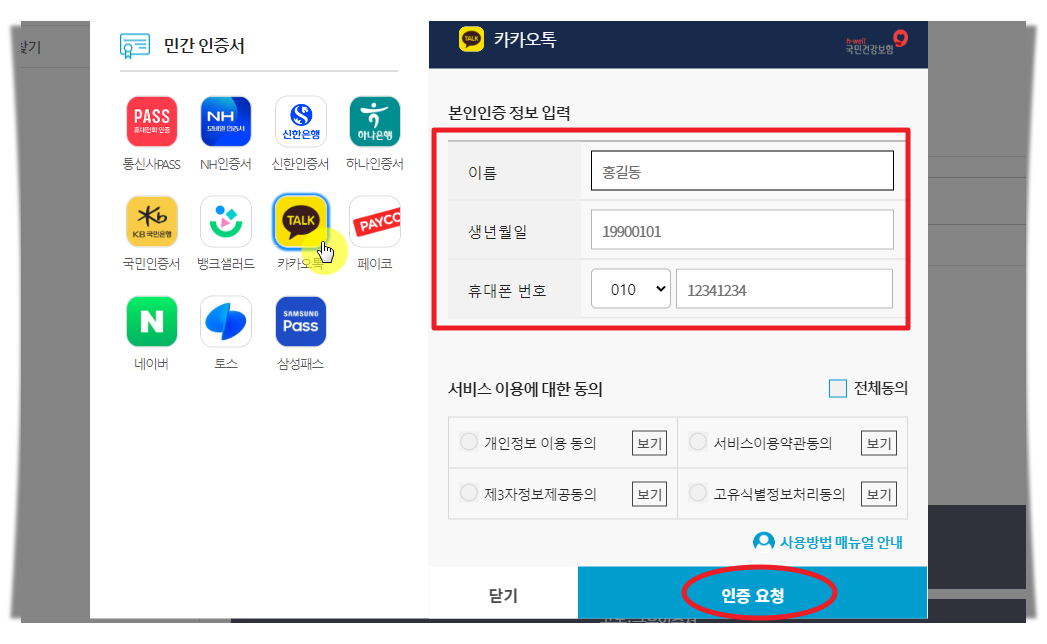Select the KB 국민인증서 icon
The image size is (1047, 644).
(x=152, y=221)
